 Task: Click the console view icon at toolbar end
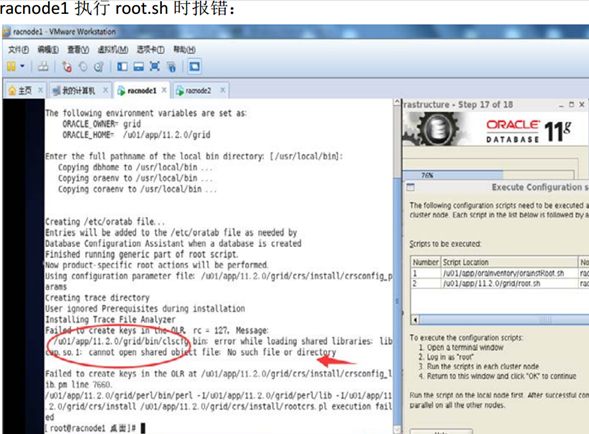coord(194,67)
